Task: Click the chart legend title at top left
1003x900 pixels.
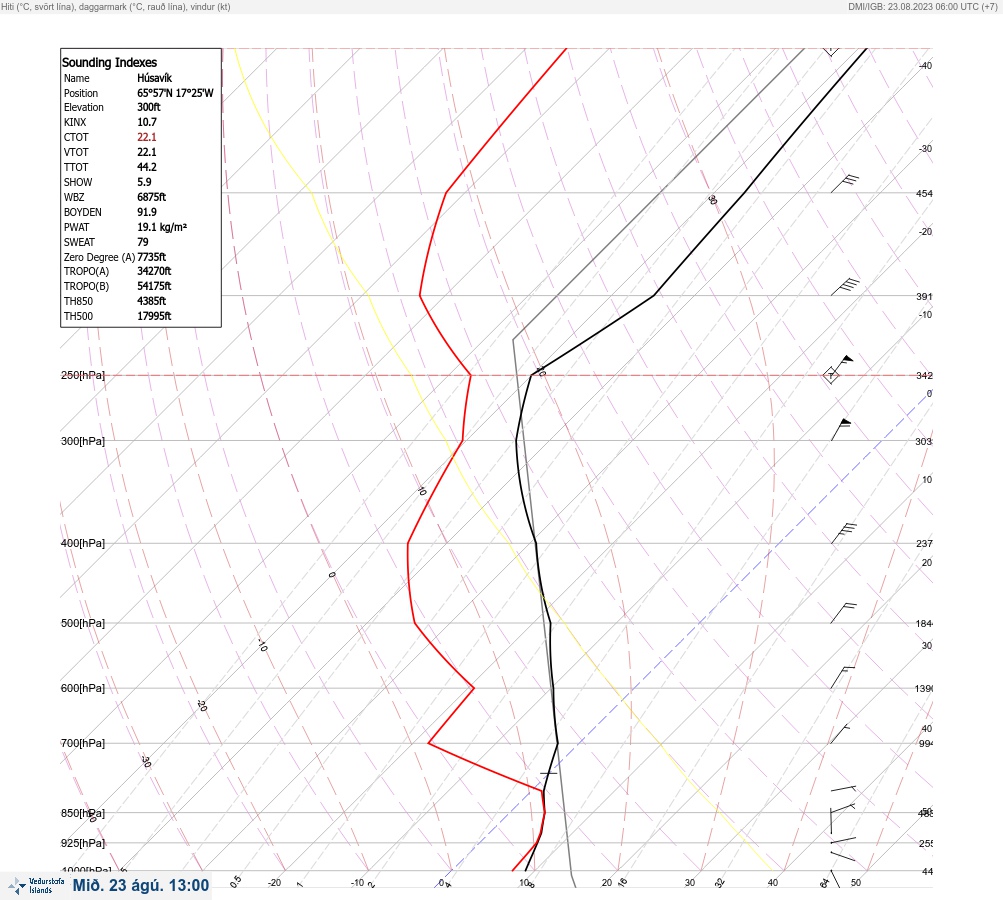Action: coord(116,6)
